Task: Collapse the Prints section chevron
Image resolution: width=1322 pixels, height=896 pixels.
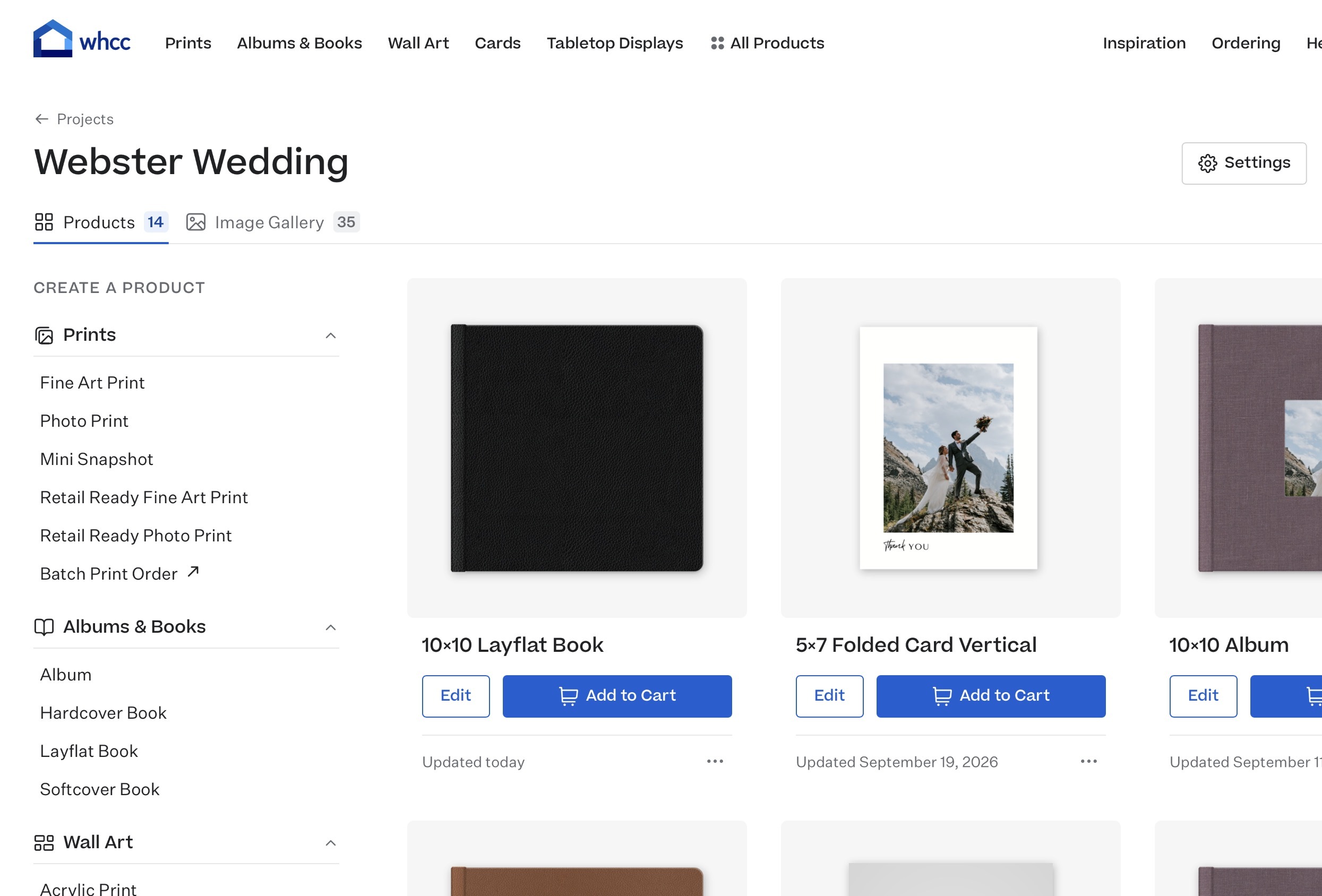Action: [x=330, y=335]
